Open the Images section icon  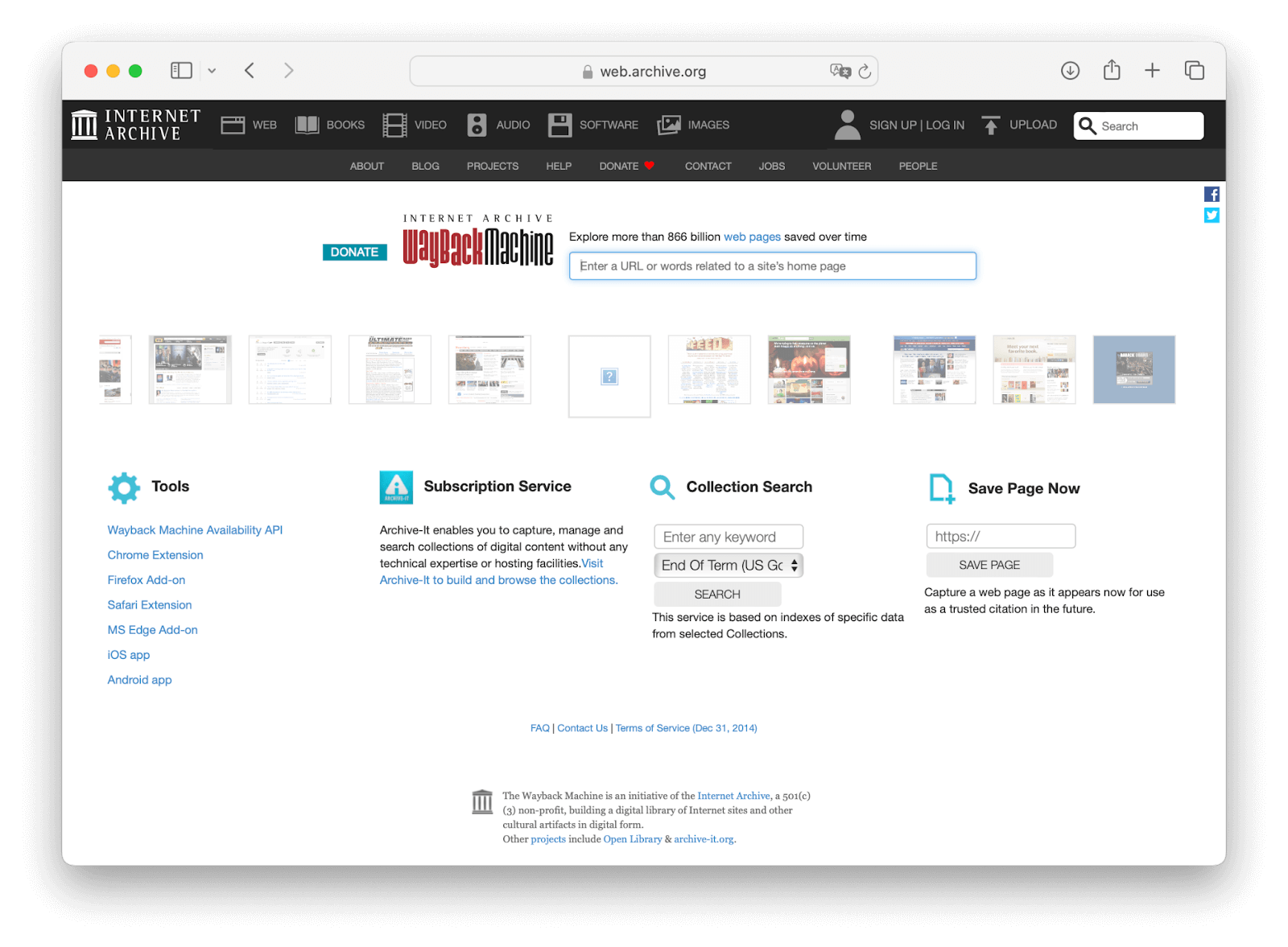coord(669,125)
